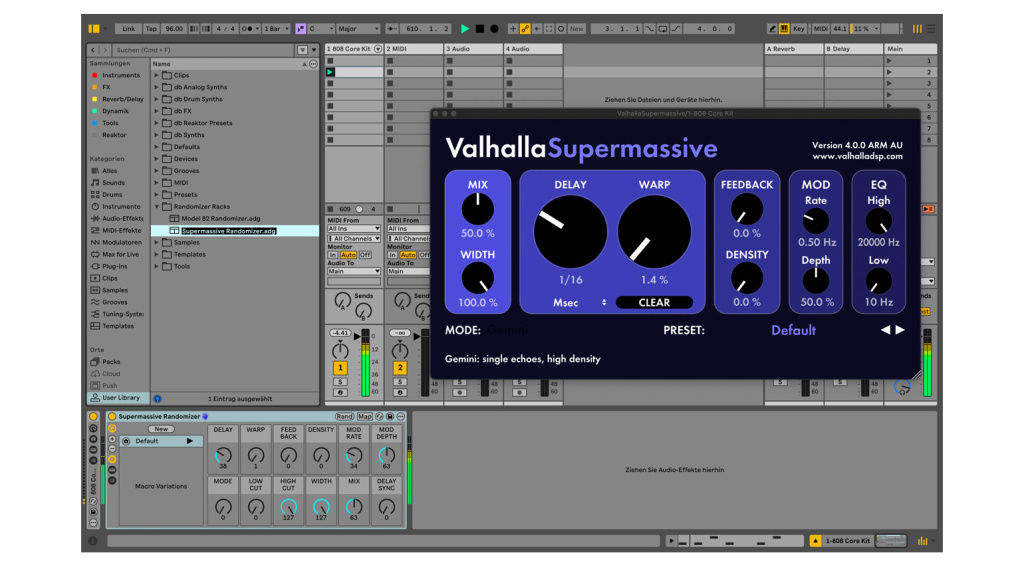Open the Major scale dropdown
1024x565 pixels.
click(358, 29)
